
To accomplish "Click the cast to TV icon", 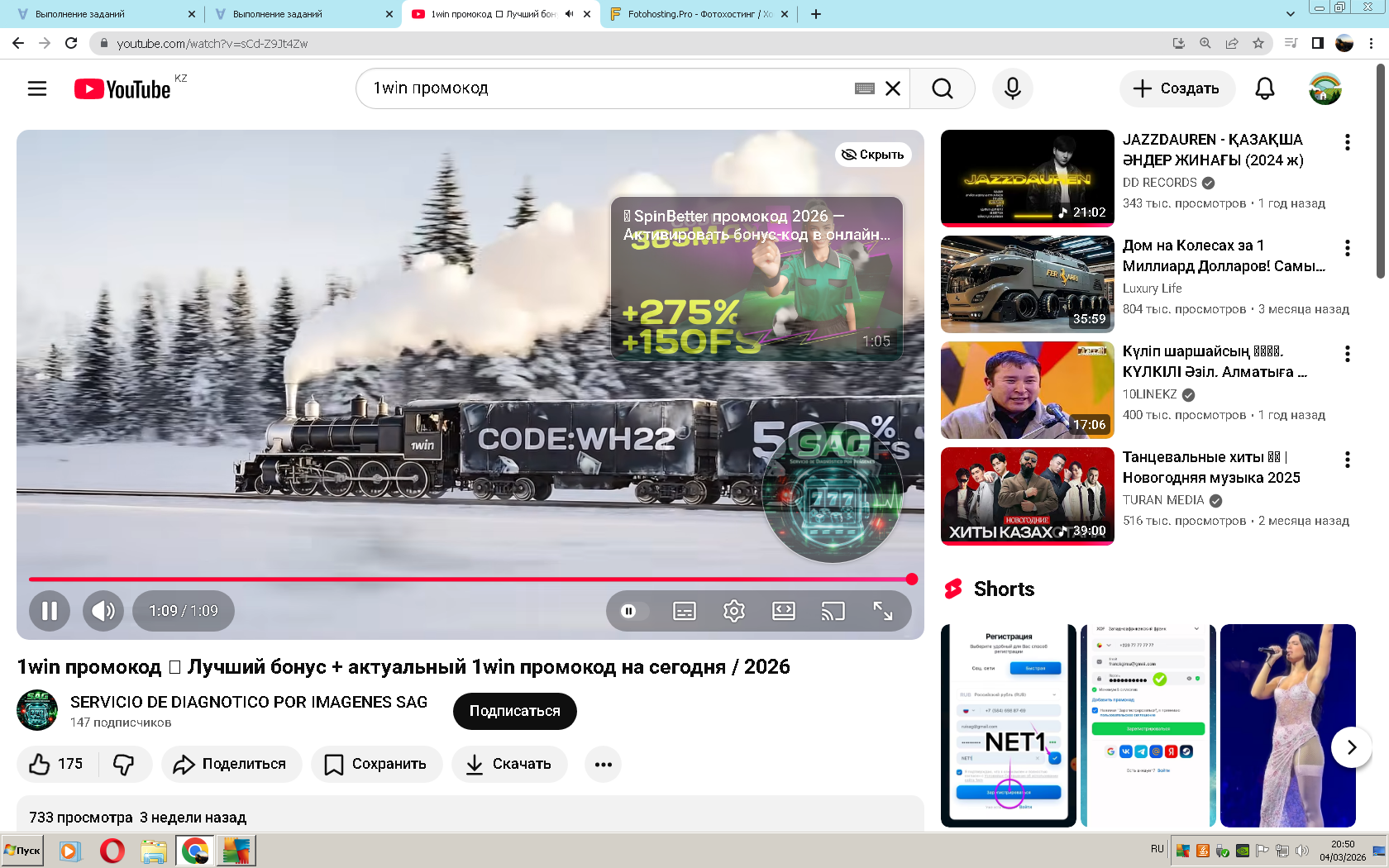I will click(x=833, y=611).
